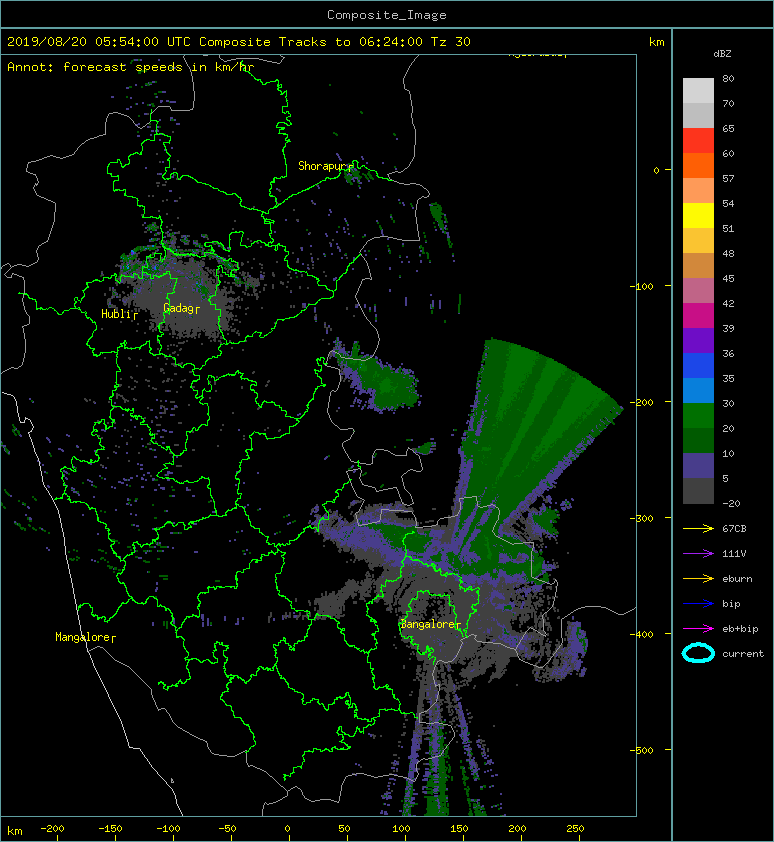Click the Mangalore city label
Viewport: 774px width, 842px height.
[85, 637]
